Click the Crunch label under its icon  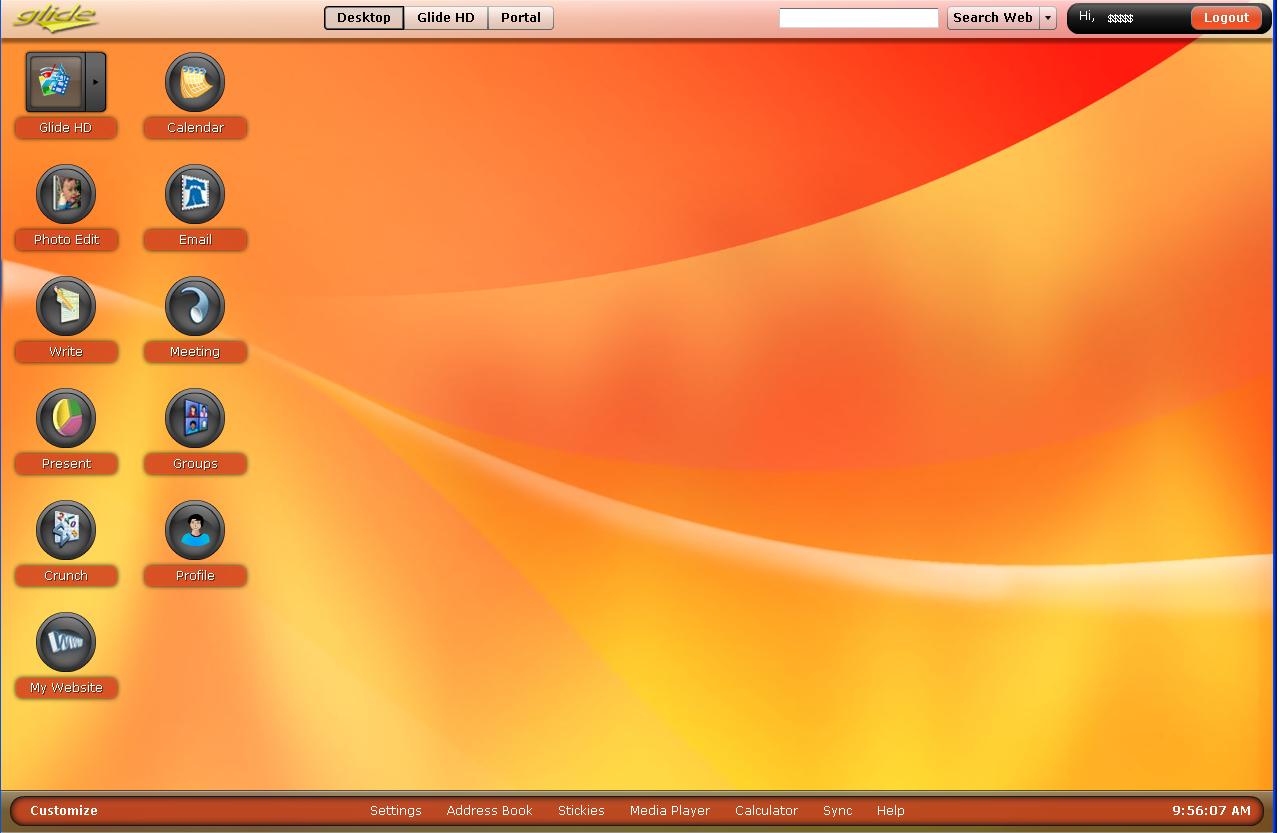pos(66,576)
